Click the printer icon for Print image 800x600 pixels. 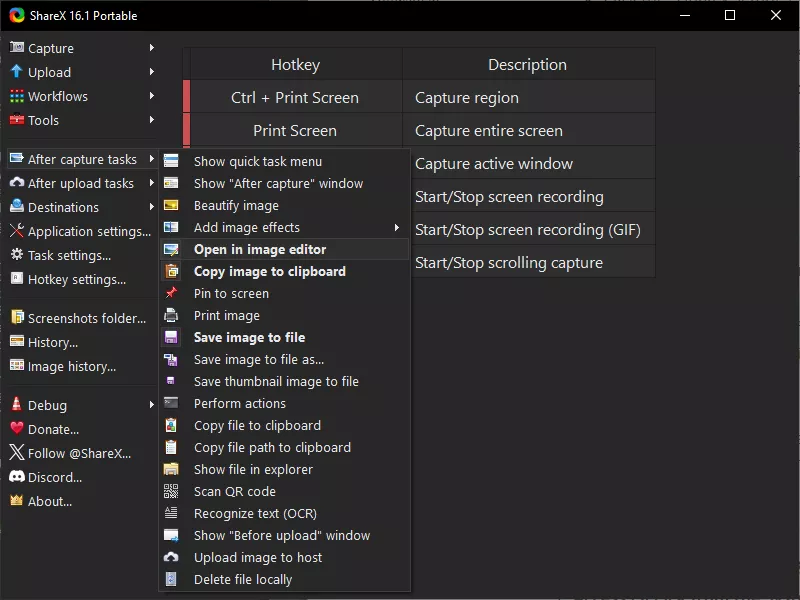[x=171, y=315]
